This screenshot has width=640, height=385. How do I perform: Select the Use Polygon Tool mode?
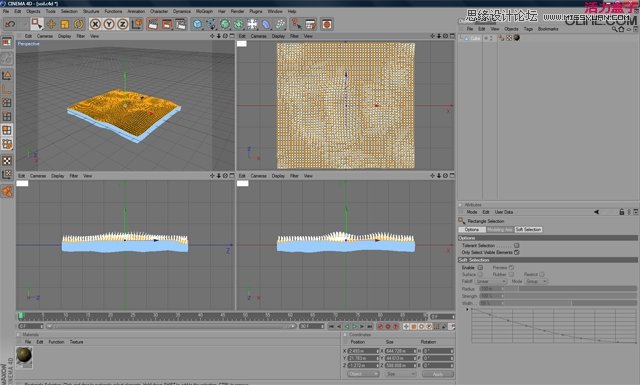pos(7,130)
